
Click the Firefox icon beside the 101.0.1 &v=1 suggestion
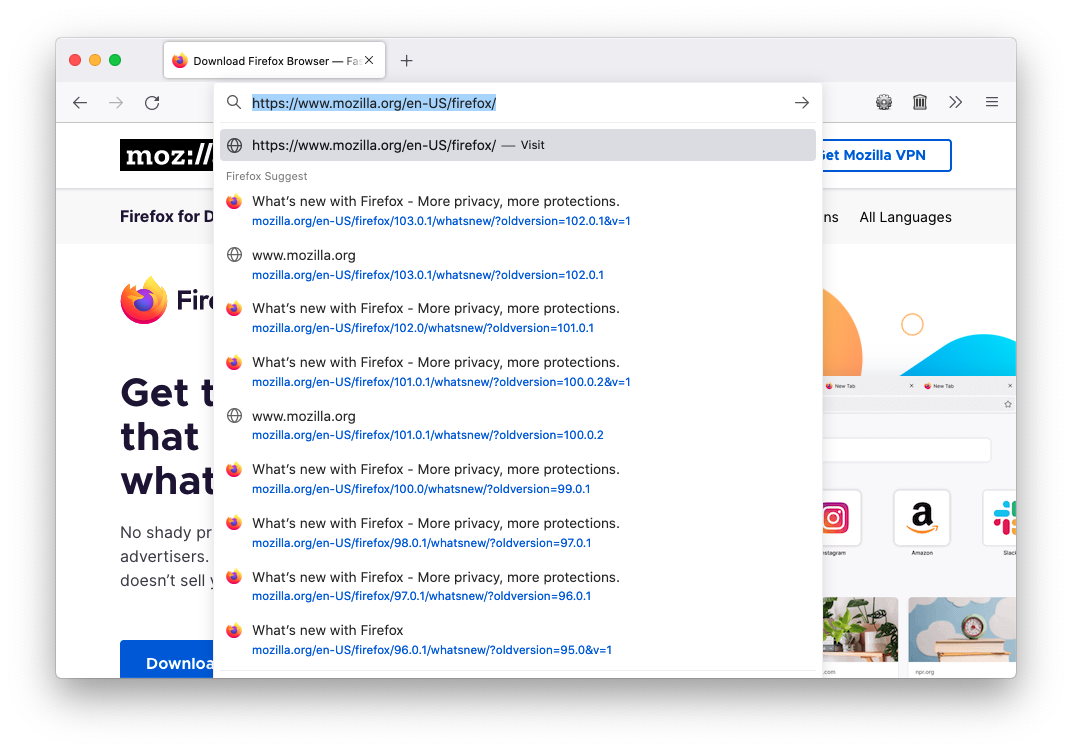[x=234, y=362]
